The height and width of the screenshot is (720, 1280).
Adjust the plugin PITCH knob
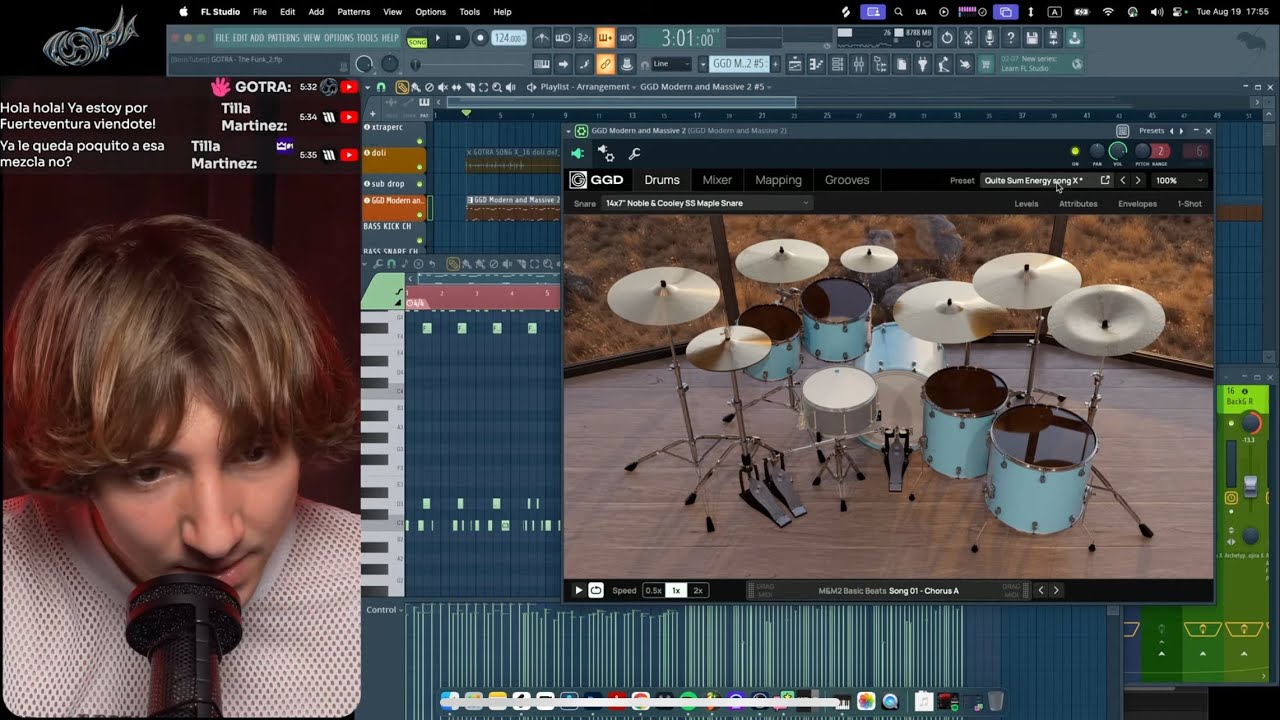pos(1142,152)
